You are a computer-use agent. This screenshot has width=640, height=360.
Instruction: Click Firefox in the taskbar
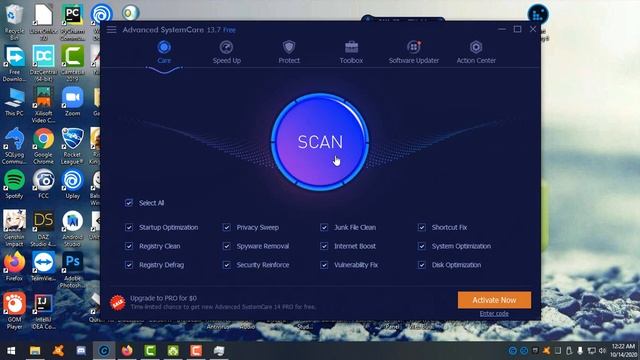(x=127, y=351)
